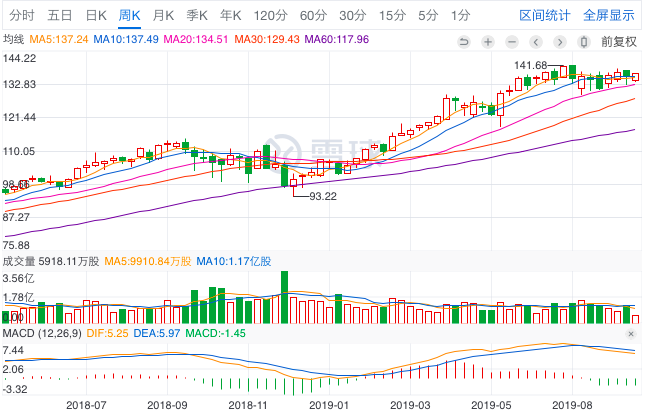Click the 7.44 MACD axis label
Viewport: 653px width, 417px height.
pos(13,350)
